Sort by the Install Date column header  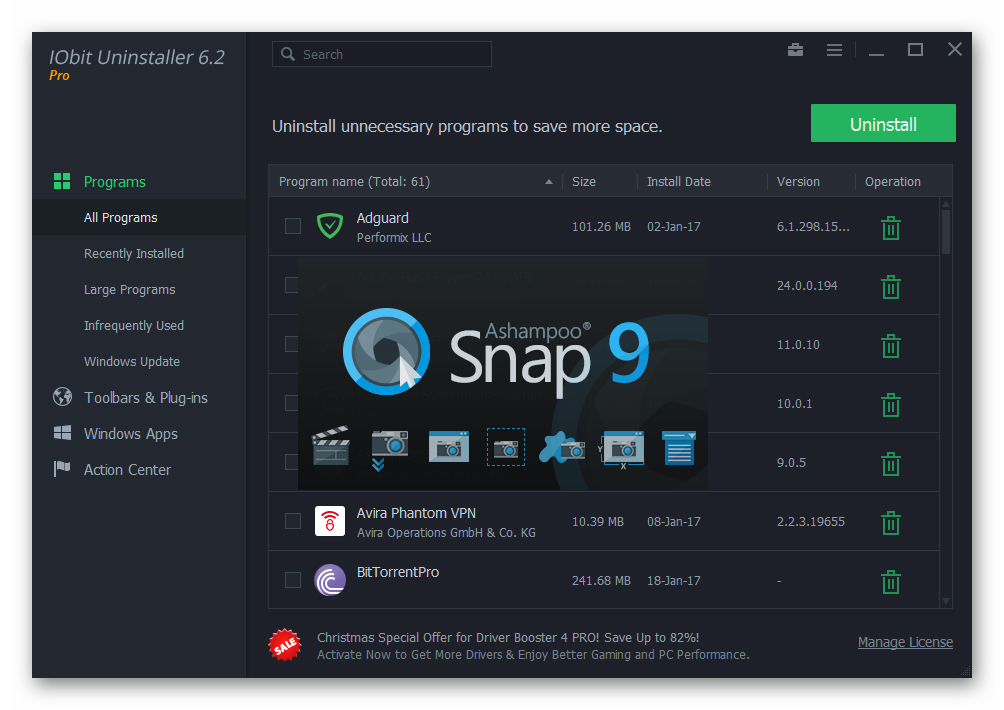pos(679,182)
